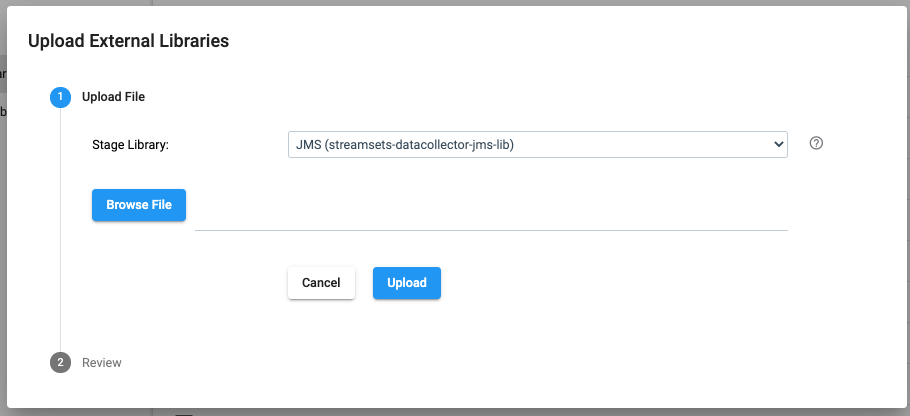Click the second partially hidden sidebar item
This screenshot has width=910, height=416.
pos(3,111)
